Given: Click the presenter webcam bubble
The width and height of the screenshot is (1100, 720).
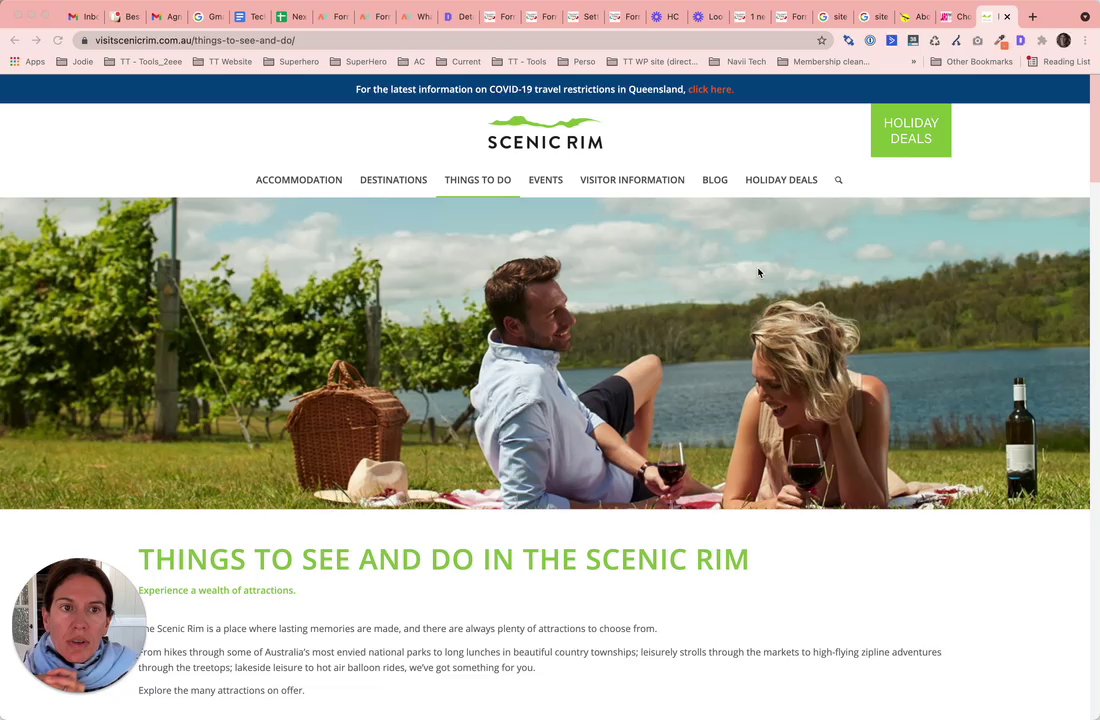Looking at the screenshot, I should (79, 625).
